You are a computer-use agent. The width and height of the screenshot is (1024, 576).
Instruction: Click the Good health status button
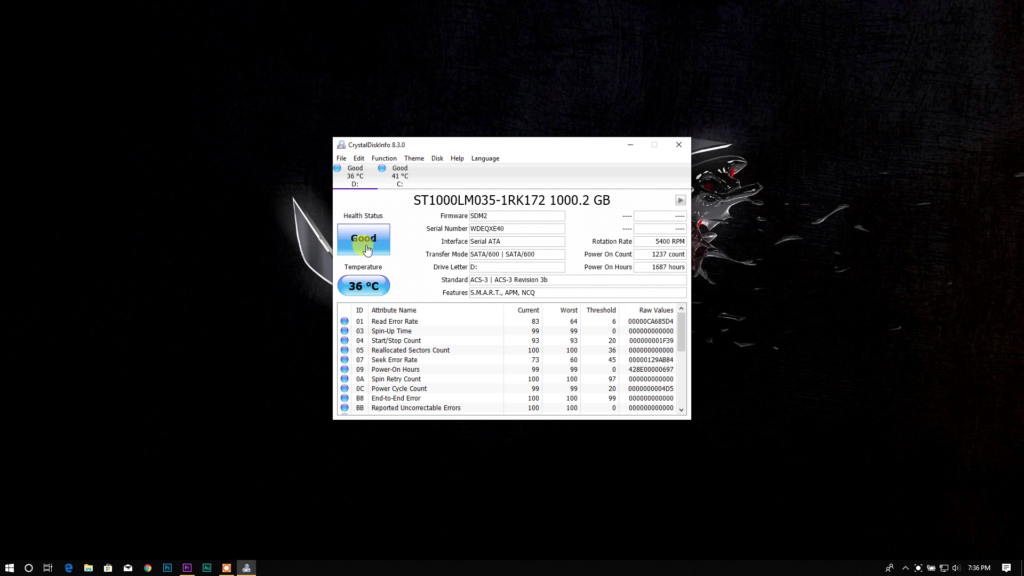click(x=364, y=239)
